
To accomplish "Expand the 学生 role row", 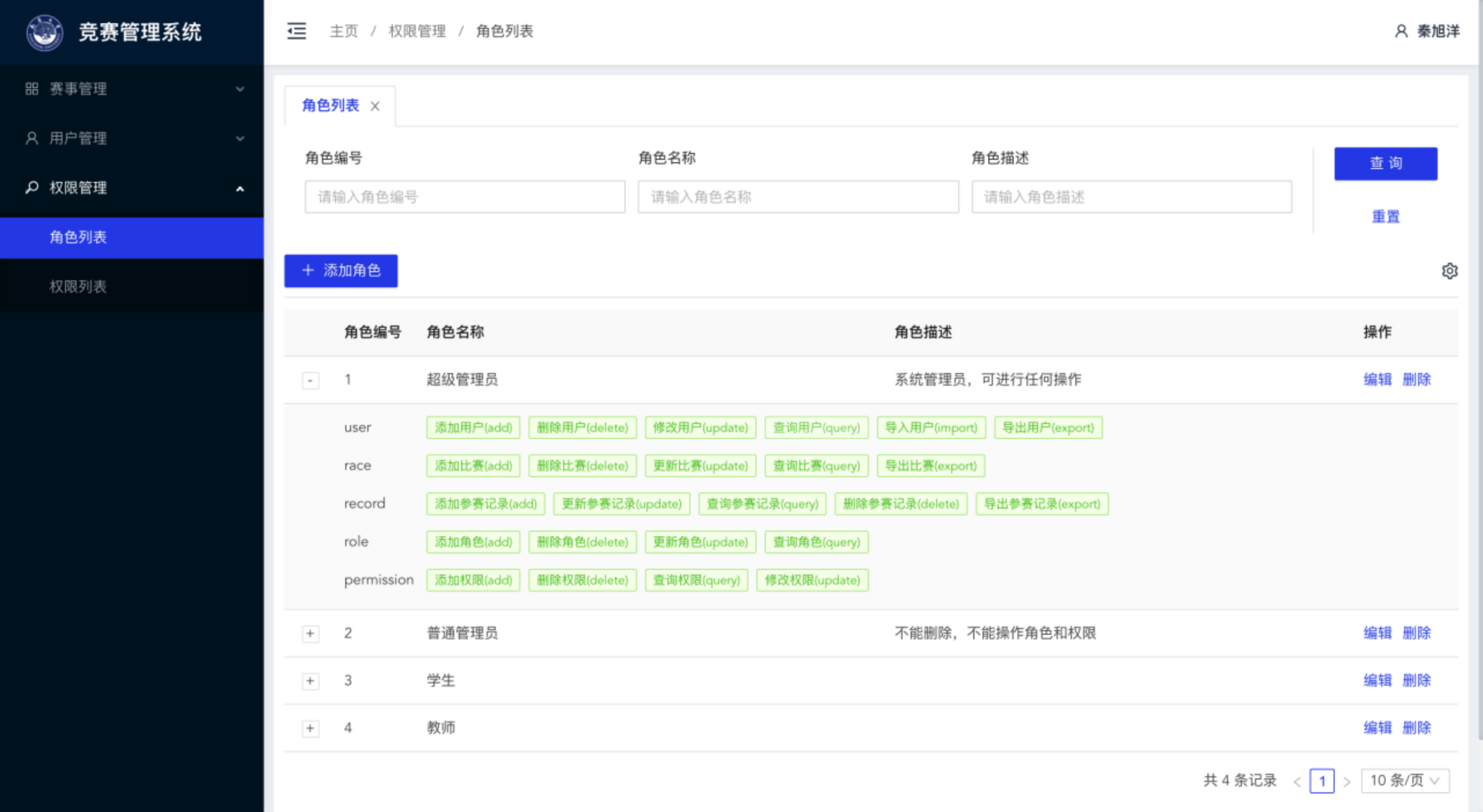I will [x=311, y=681].
